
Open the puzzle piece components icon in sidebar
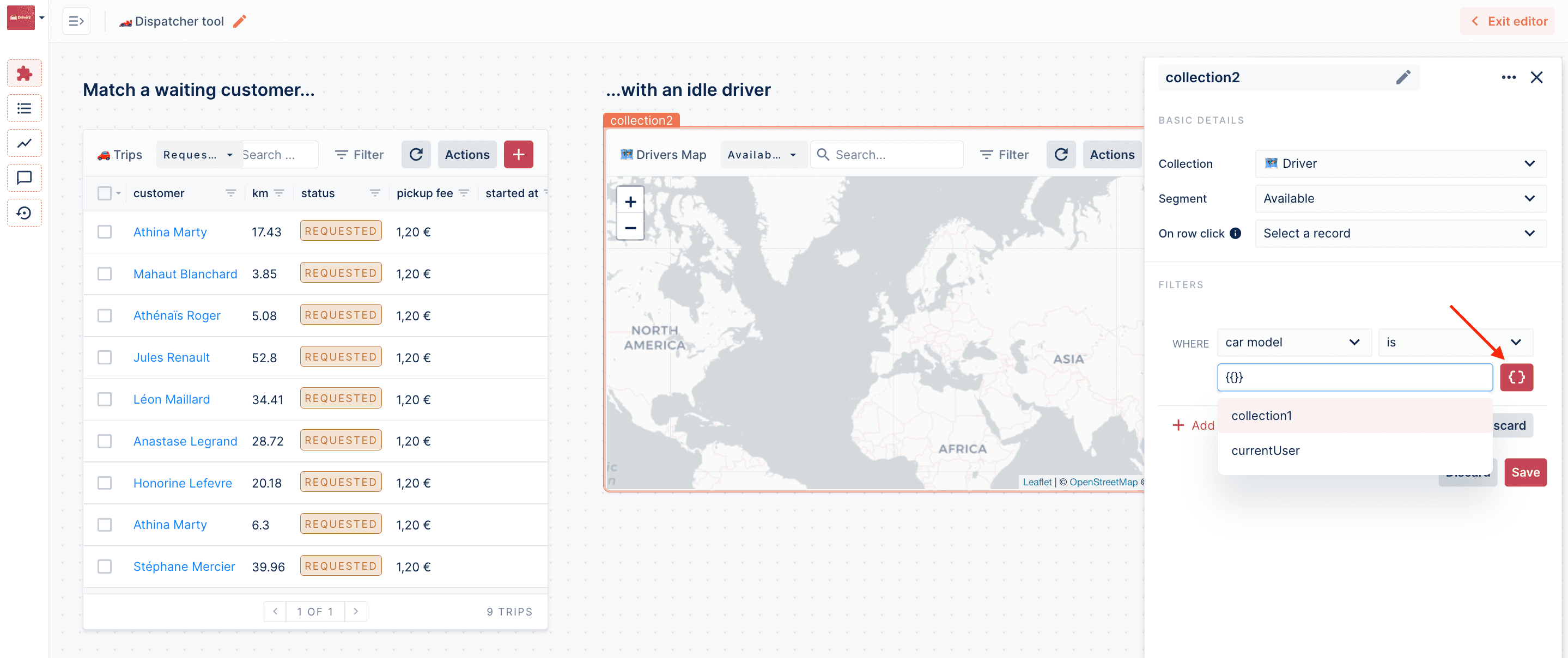[x=25, y=74]
